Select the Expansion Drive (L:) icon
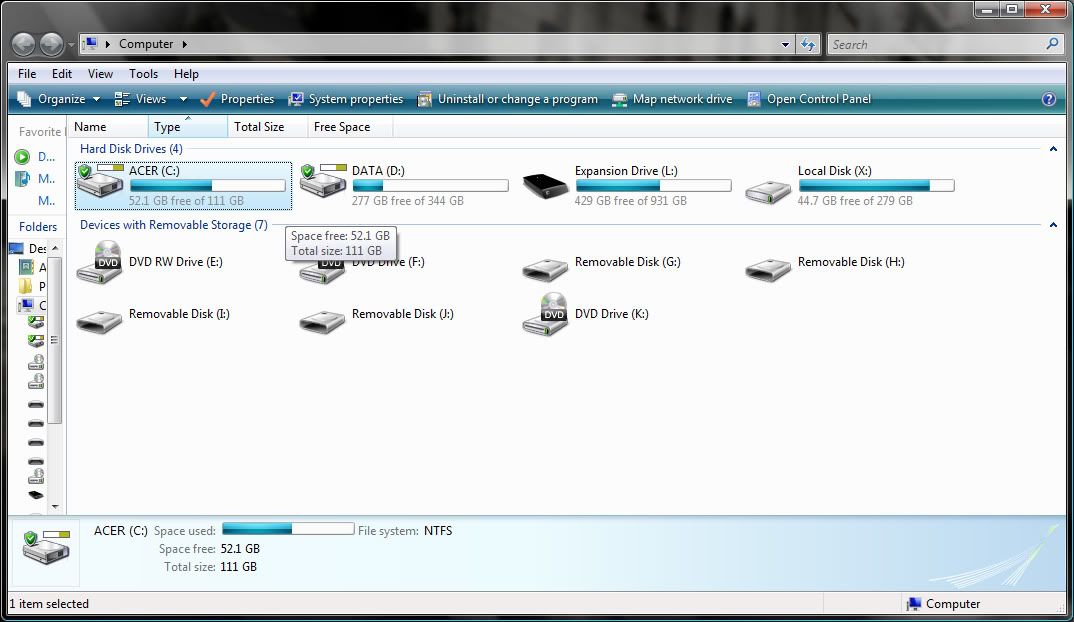The width and height of the screenshot is (1074, 622). coord(545,185)
